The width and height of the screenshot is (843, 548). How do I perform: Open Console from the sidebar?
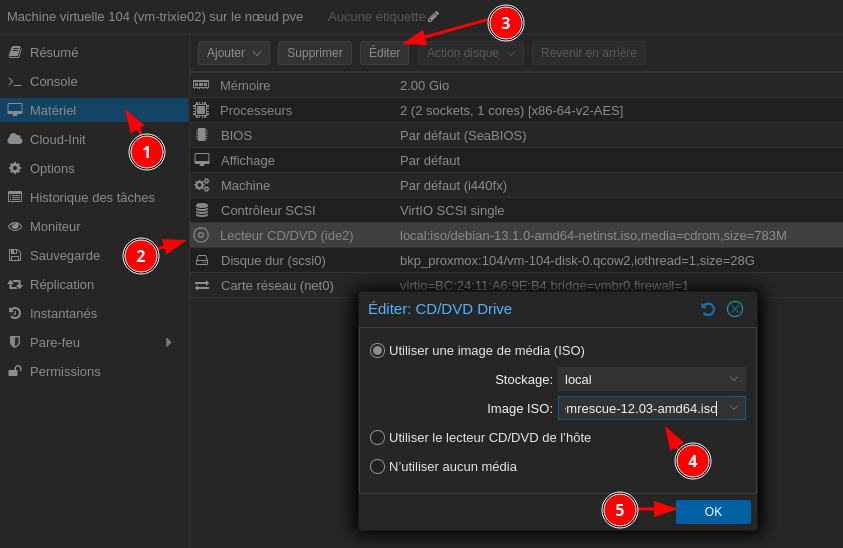[53, 81]
